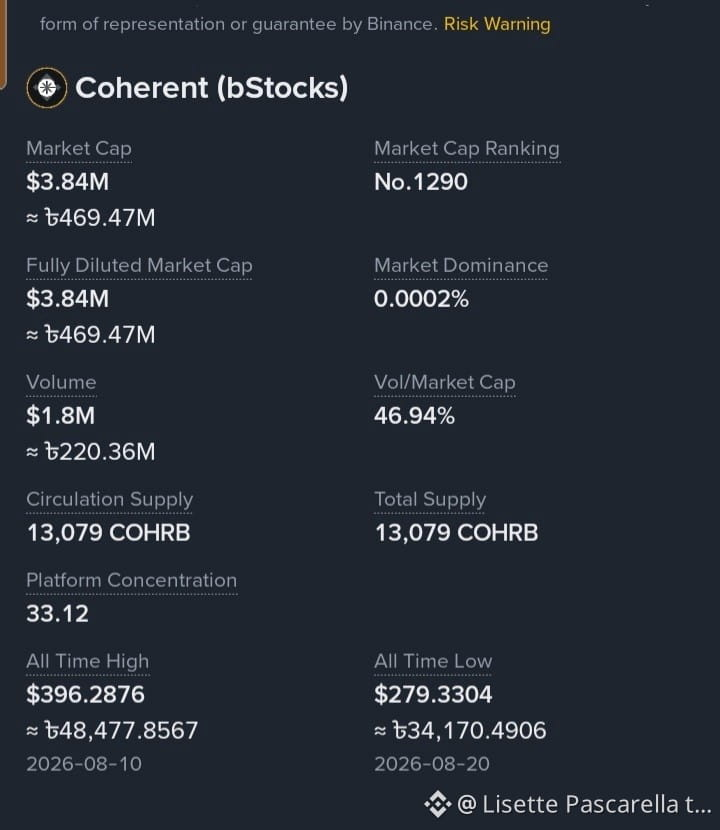This screenshot has width=720, height=830.
Task: Click the $396.2876 all time high value
Action: (x=85, y=694)
